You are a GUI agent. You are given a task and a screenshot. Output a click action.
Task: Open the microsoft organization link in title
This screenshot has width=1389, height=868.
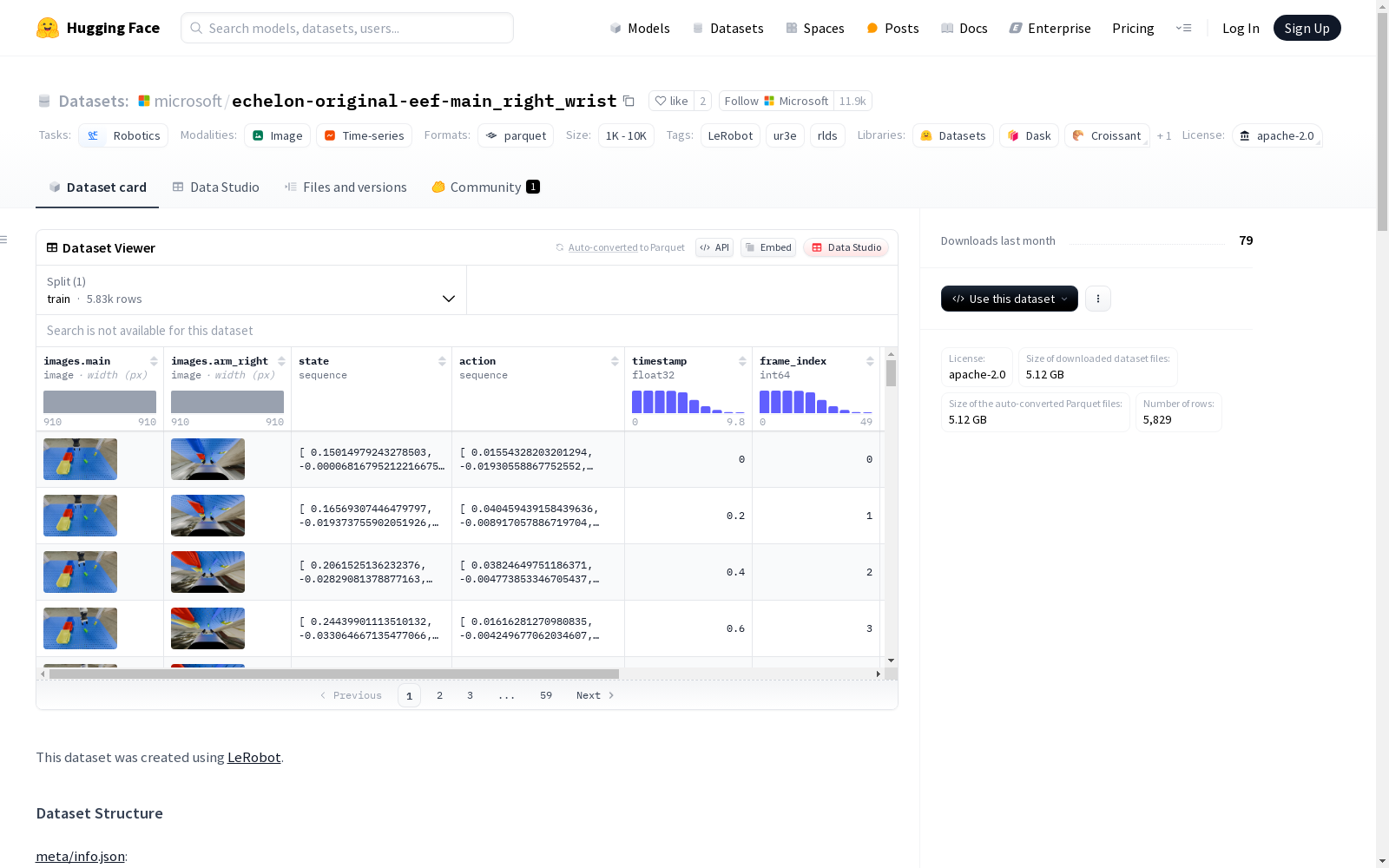click(x=188, y=101)
